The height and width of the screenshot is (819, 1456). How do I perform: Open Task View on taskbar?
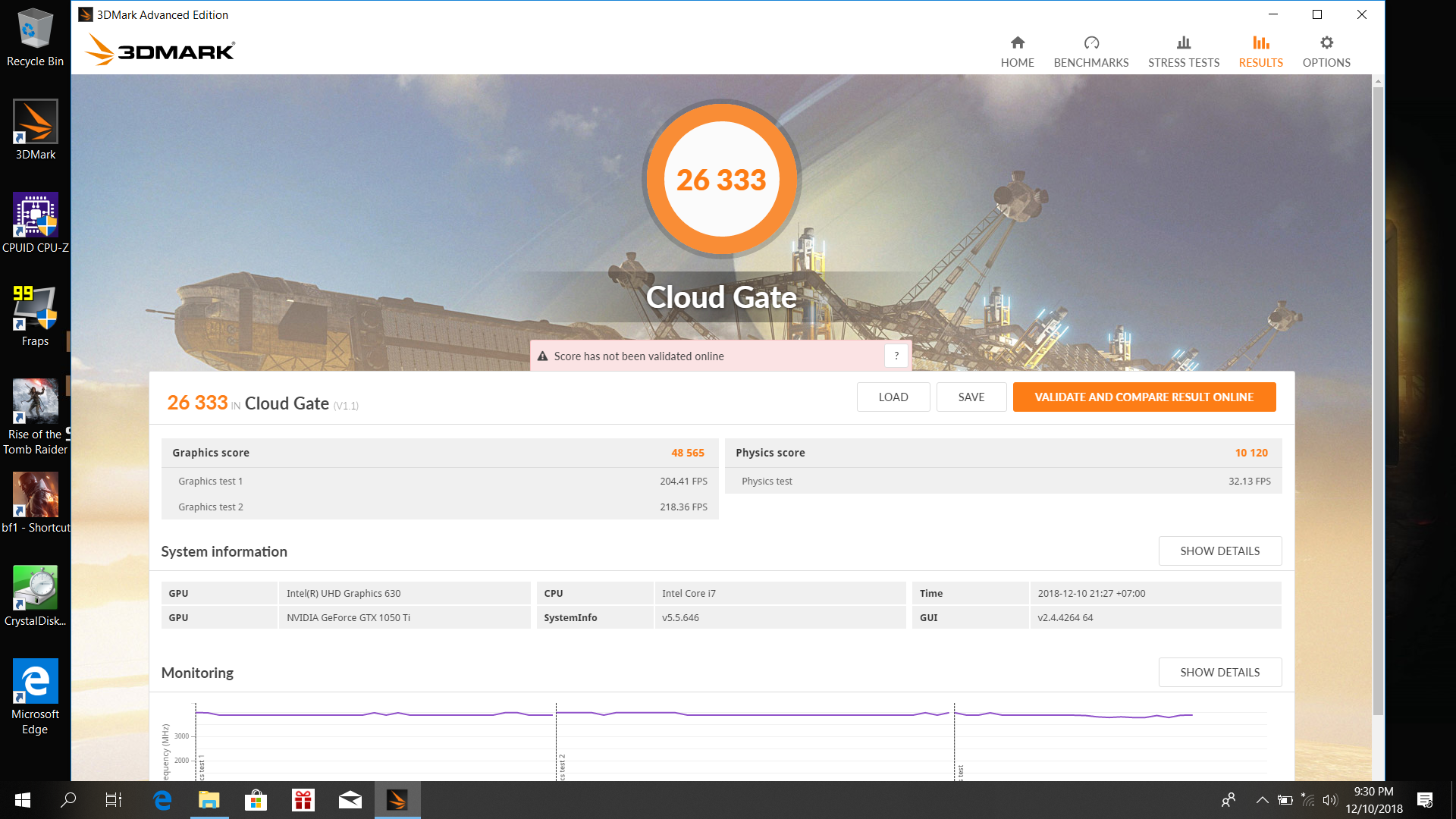[114, 800]
